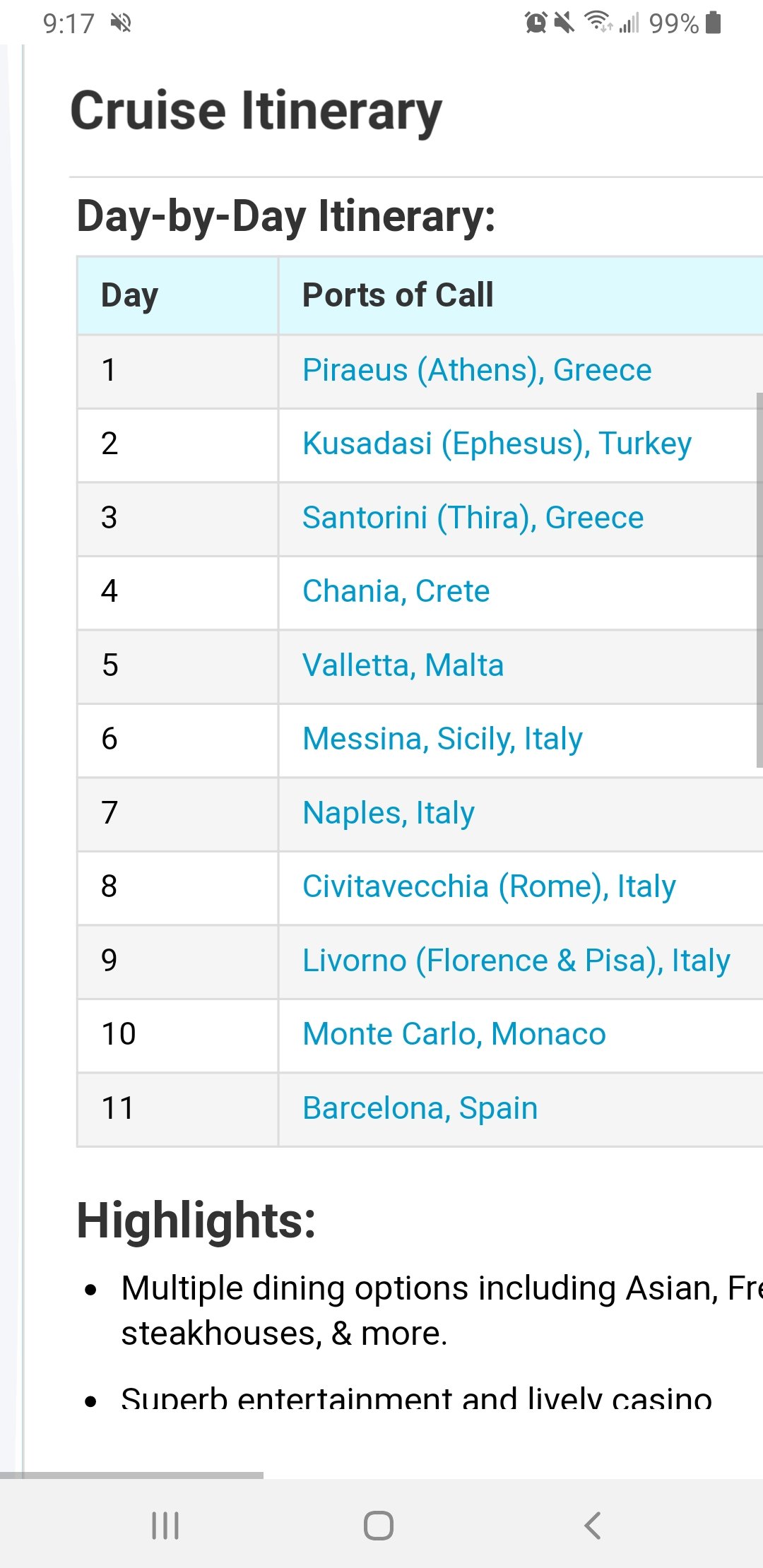Open the Livorno (Florence & Pisa) link
Image resolution: width=763 pixels, height=1568 pixels.
coord(516,961)
